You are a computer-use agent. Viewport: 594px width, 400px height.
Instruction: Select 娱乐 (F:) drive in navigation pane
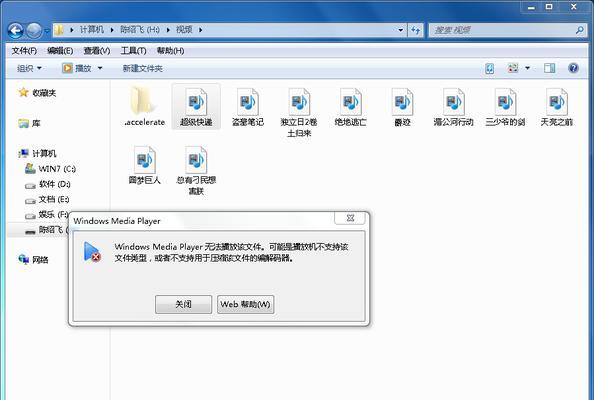pos(53,214)
